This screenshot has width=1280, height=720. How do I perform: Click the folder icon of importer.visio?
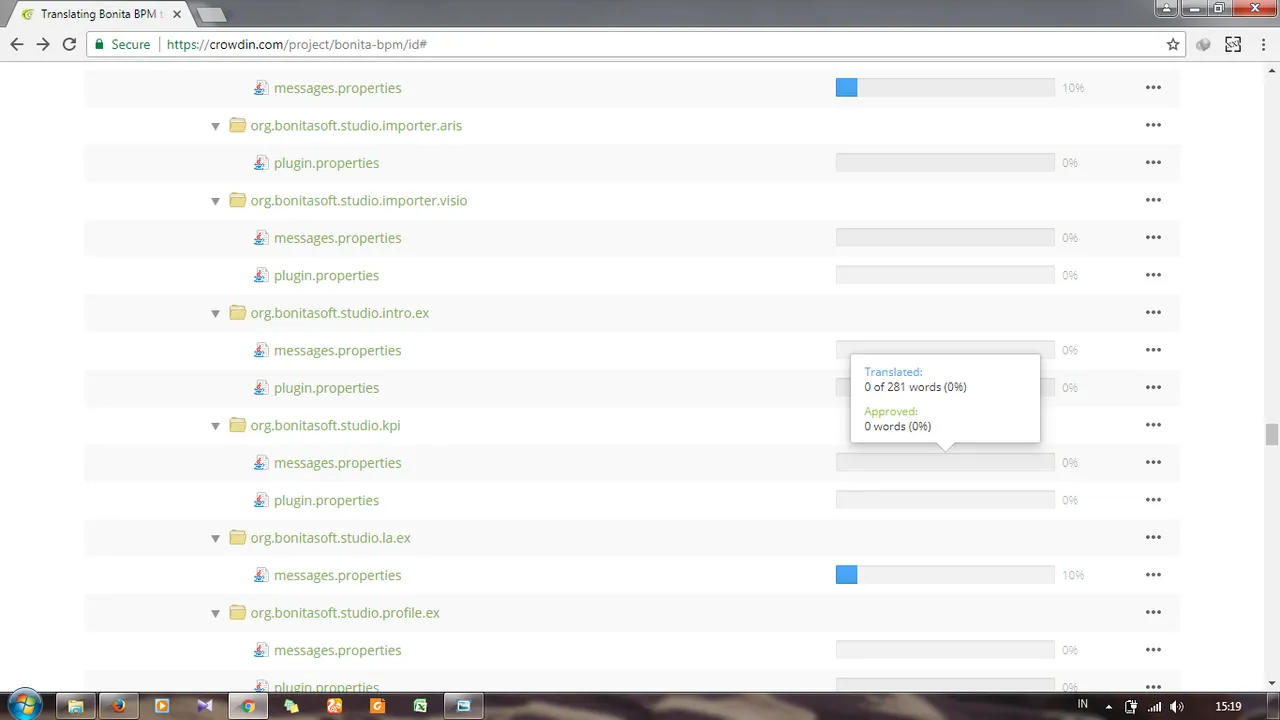click(237, 200)
